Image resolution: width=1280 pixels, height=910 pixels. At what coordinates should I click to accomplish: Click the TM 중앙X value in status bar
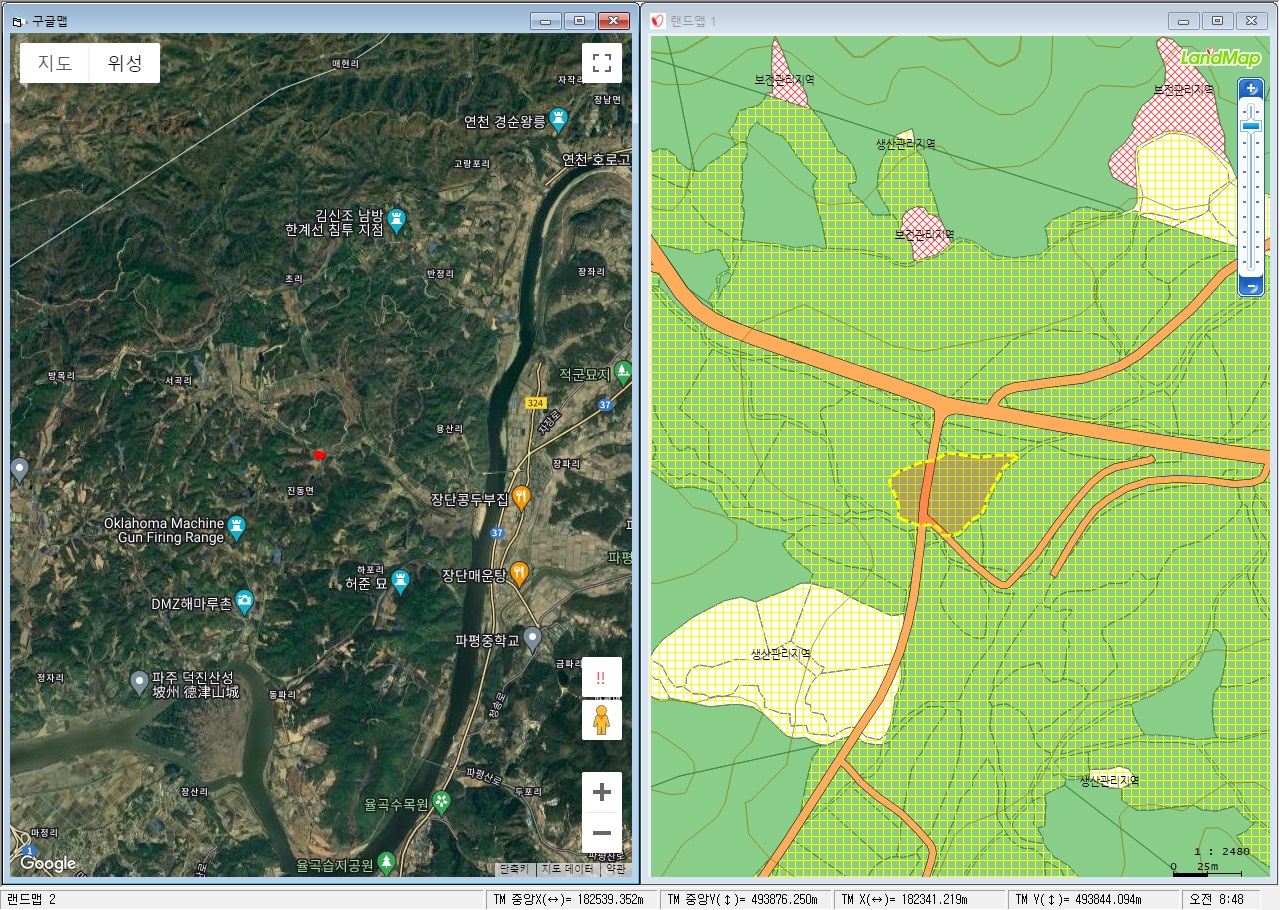(573, 899)
